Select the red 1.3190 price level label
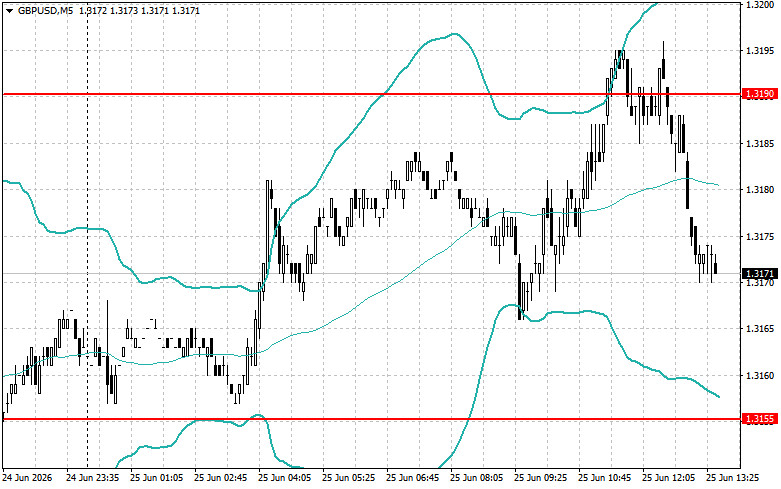781x489 pixels. (760, 94)
